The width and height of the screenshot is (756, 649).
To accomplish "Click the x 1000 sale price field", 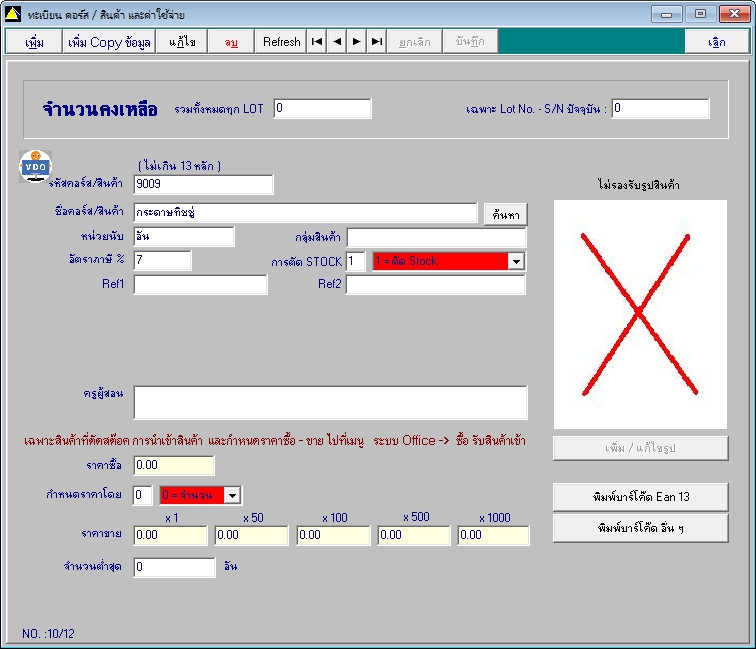I will [x=494, y=535].
